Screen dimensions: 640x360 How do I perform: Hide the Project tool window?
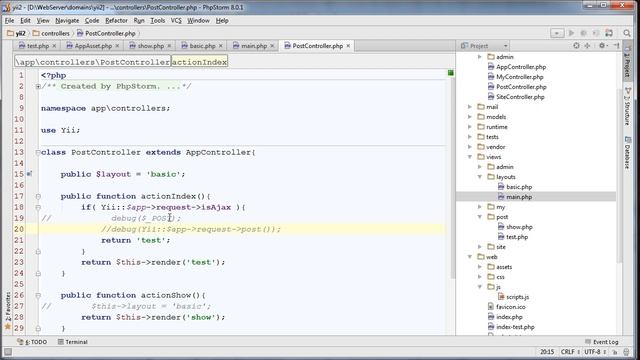pyautogui.click(x=616, y=46)
